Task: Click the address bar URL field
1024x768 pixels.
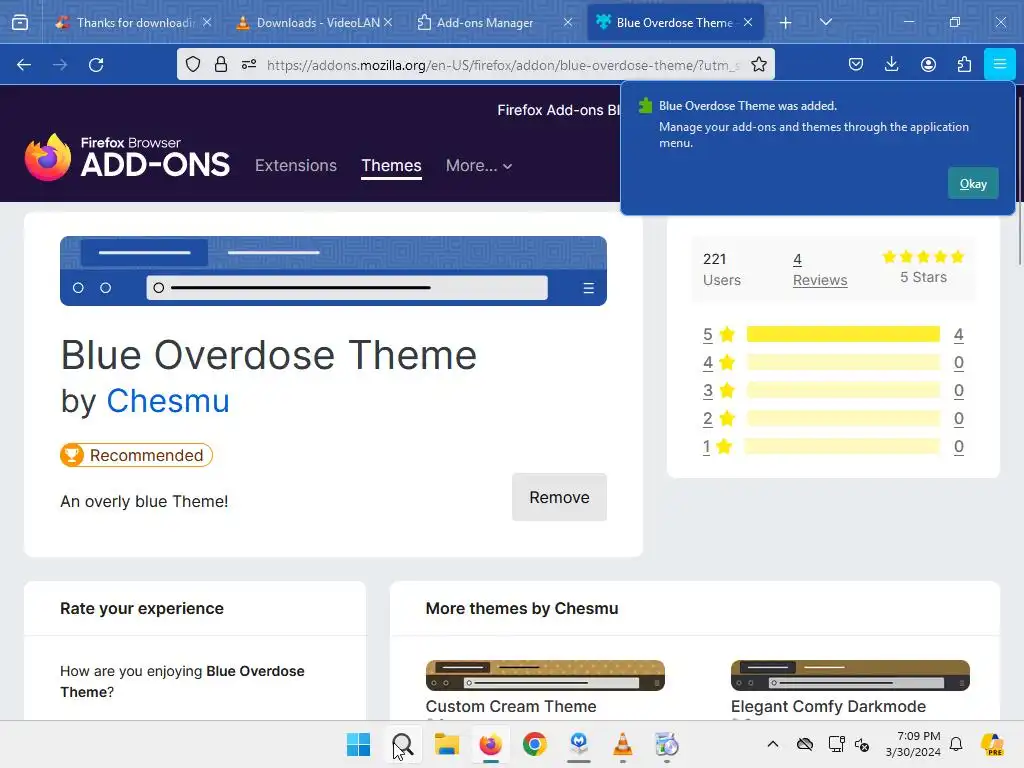Action: tap(503, 65)
